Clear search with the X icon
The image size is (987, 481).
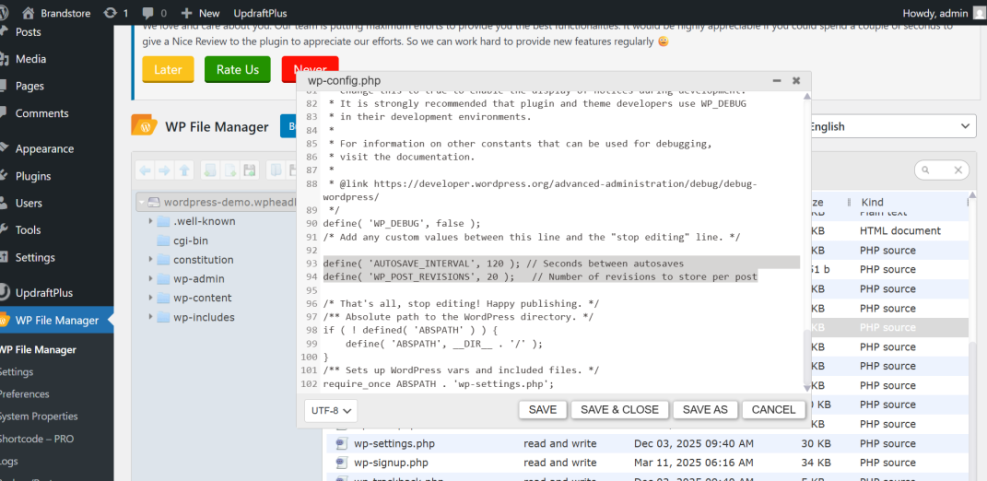pos(958,170)
